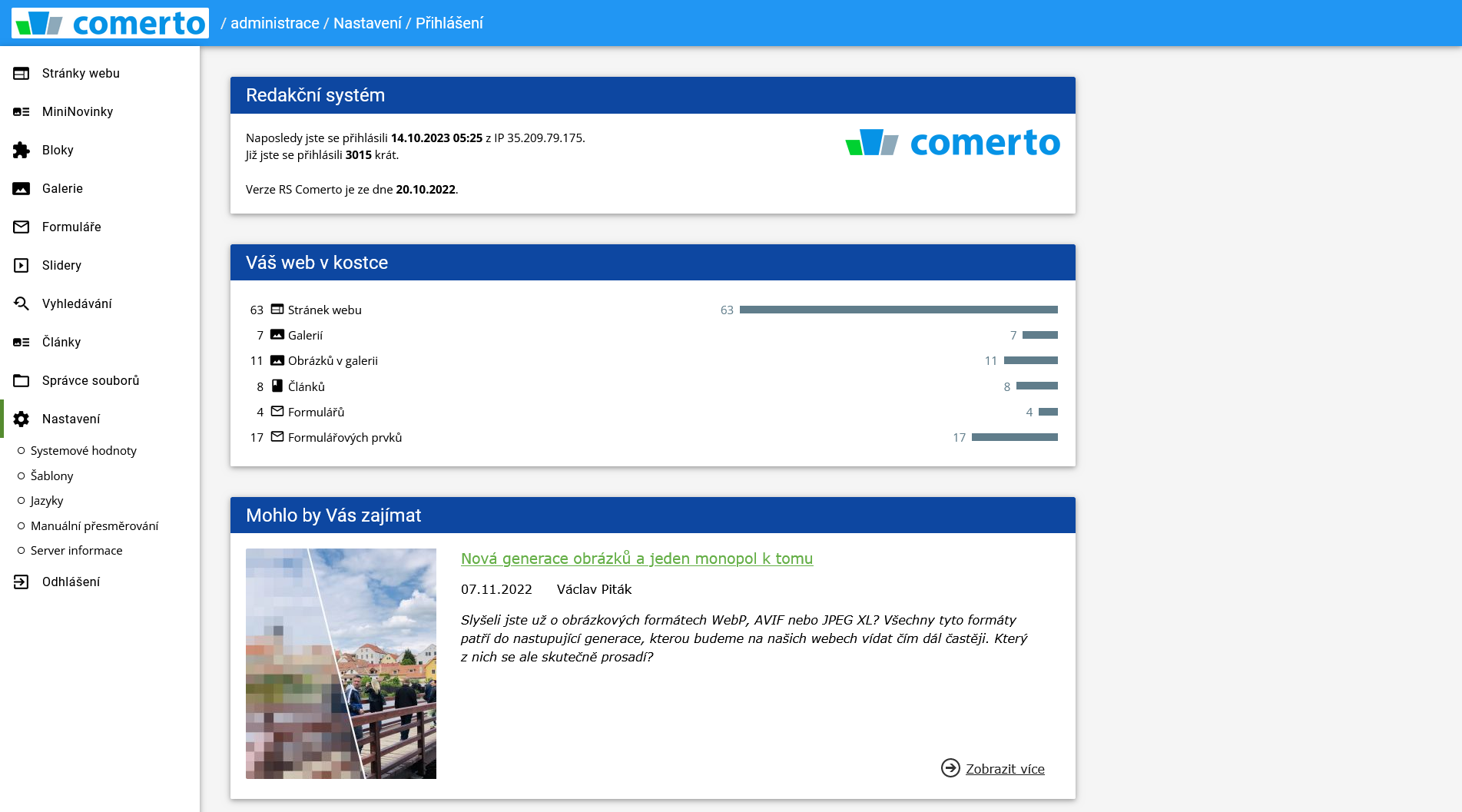Click the Váš web v kostce header
The width and height of the screenshot is (1462, 812).
(x=653, y=263)
